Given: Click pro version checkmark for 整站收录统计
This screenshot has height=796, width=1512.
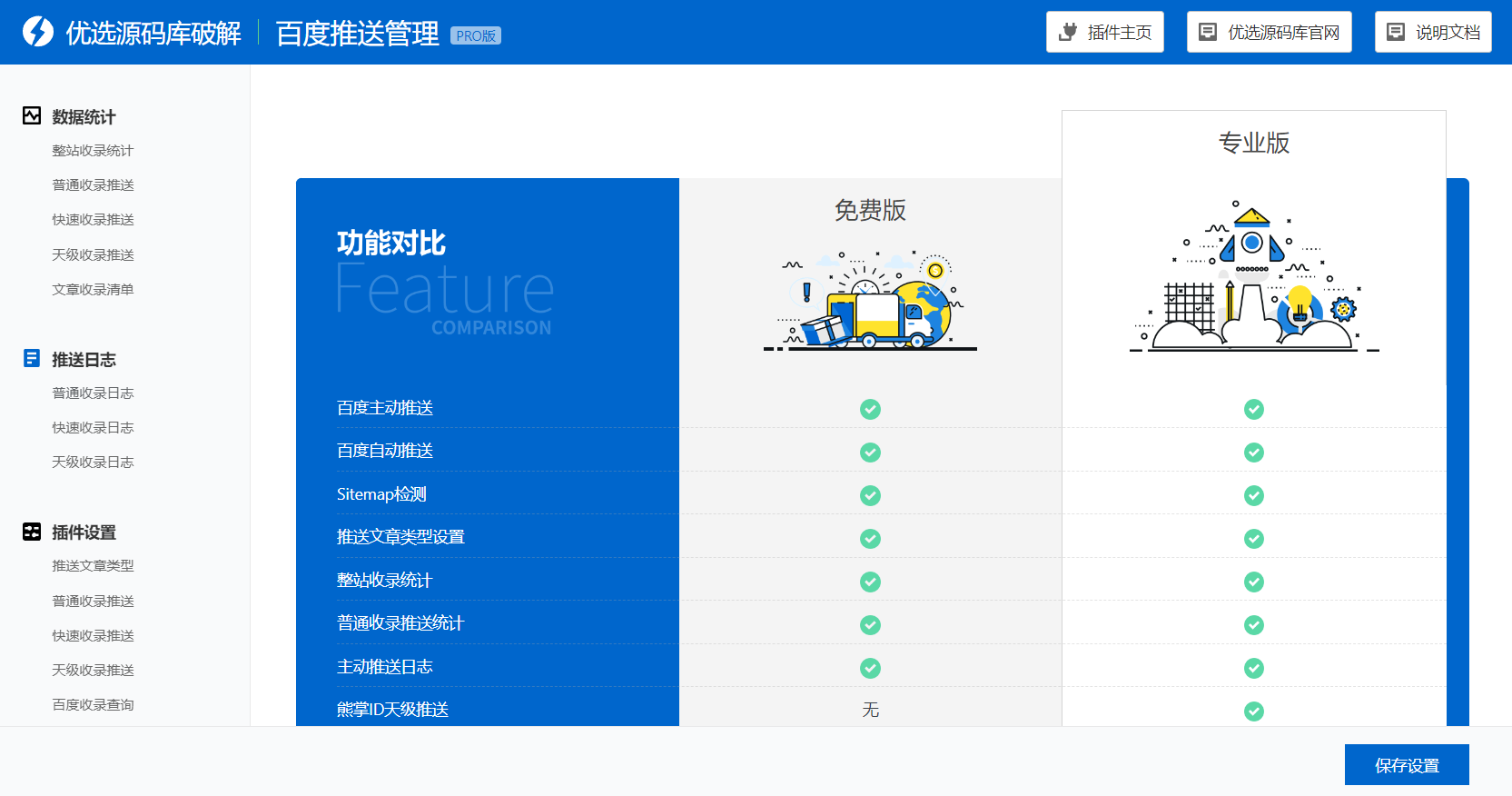Looking at the screenshot, I should coord(1254,582).
